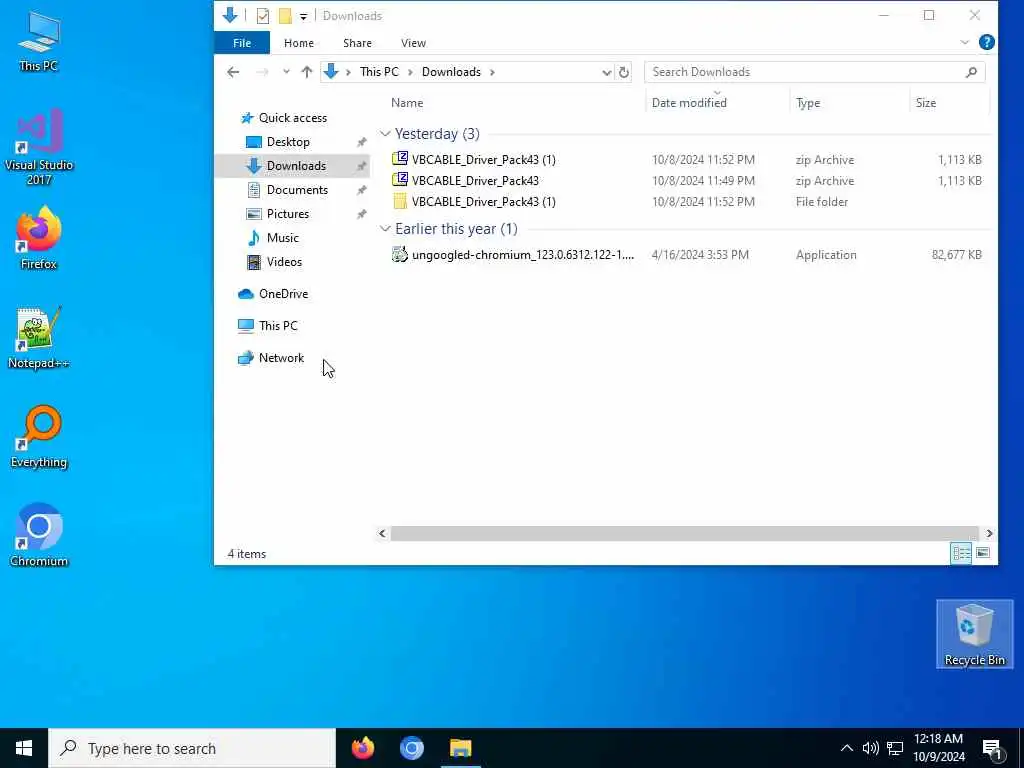Image resolution: width=1024 pixels, height=768 pixels.
Task: Select Network in navigation pane
Action: (281, 358)
